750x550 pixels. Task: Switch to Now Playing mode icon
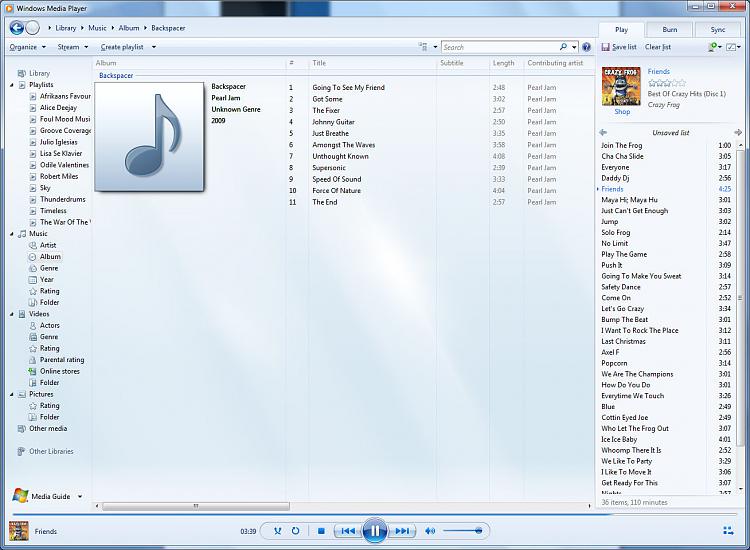click(x=728, y=530)
